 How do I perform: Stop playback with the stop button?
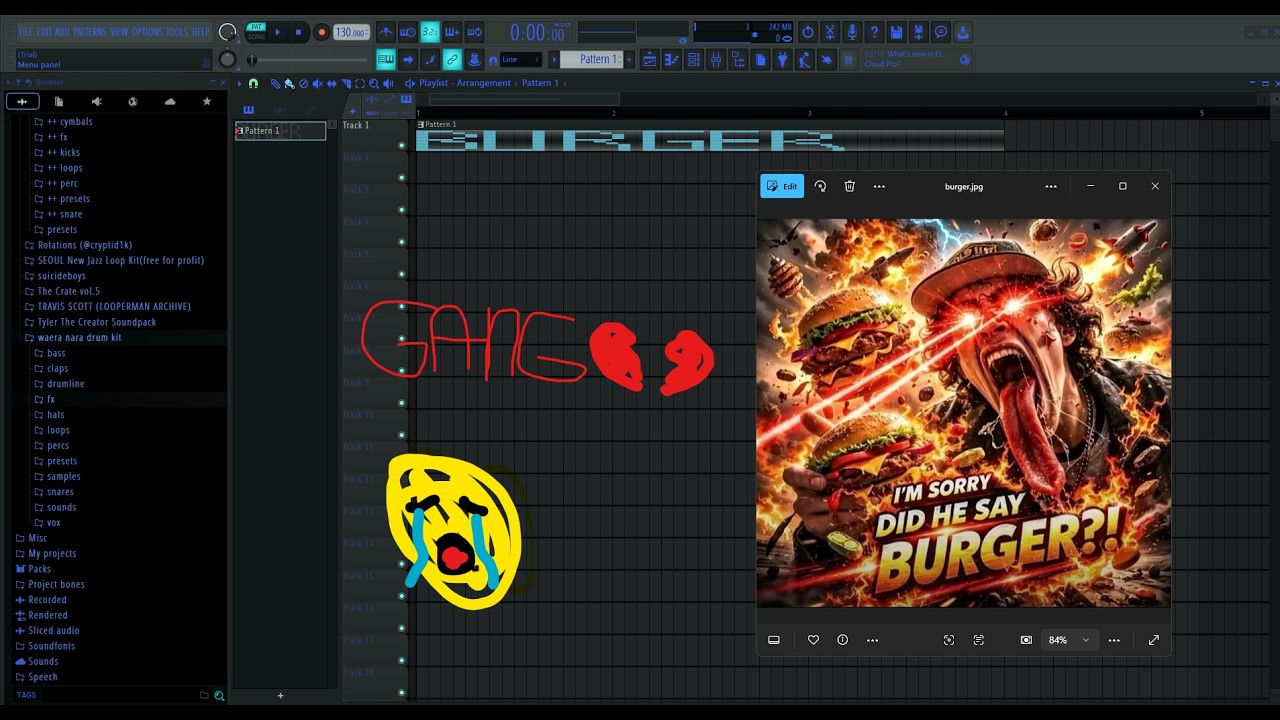pyautogui.click(x=298, y=32)
